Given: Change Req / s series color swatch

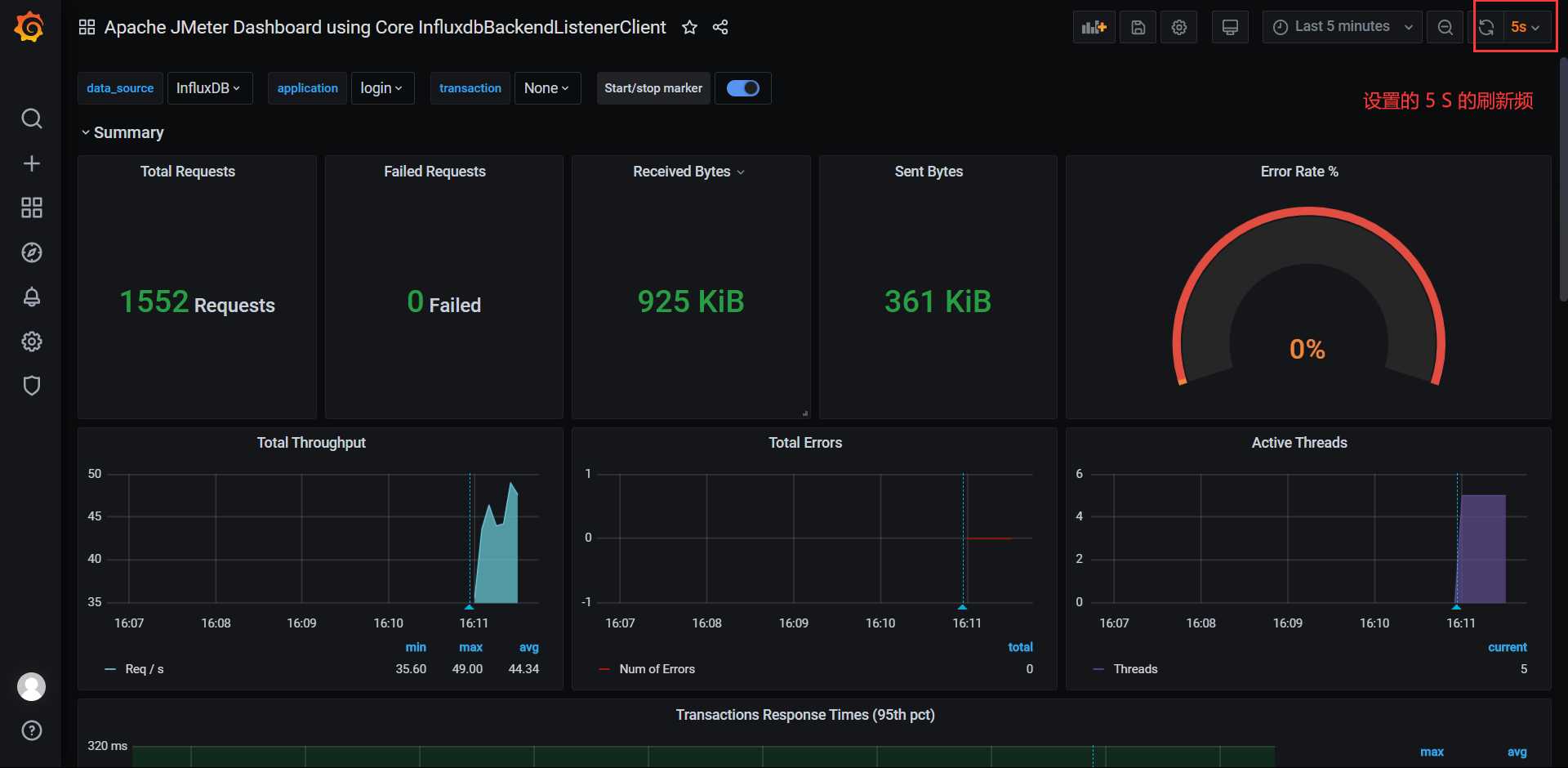Looking at the screenshot, I should coord(110,669).
